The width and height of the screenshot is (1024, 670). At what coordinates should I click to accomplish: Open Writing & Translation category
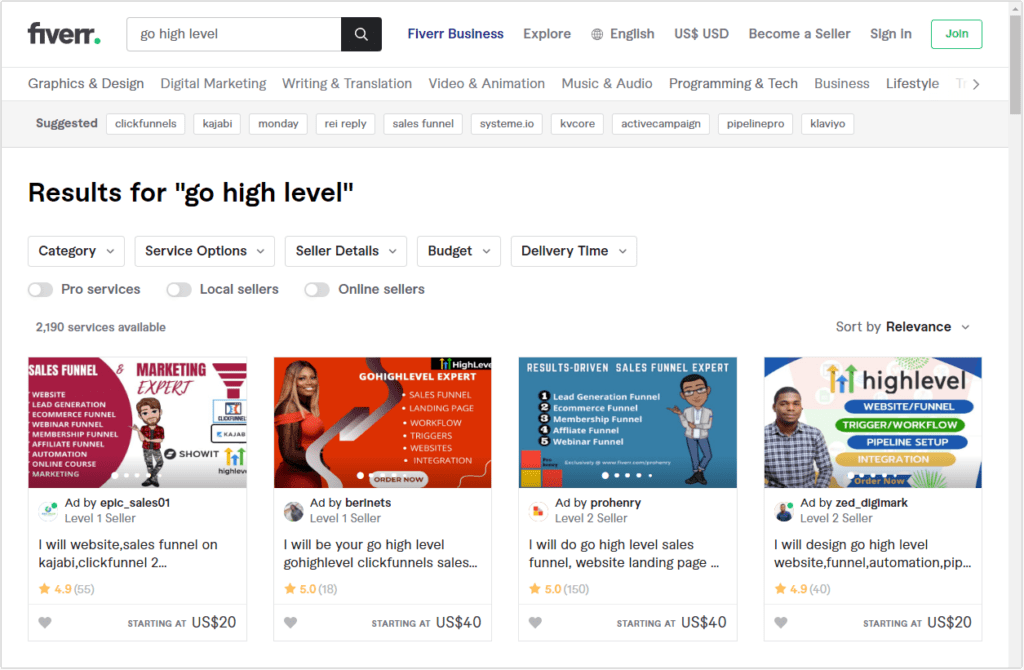pos(347,84)
